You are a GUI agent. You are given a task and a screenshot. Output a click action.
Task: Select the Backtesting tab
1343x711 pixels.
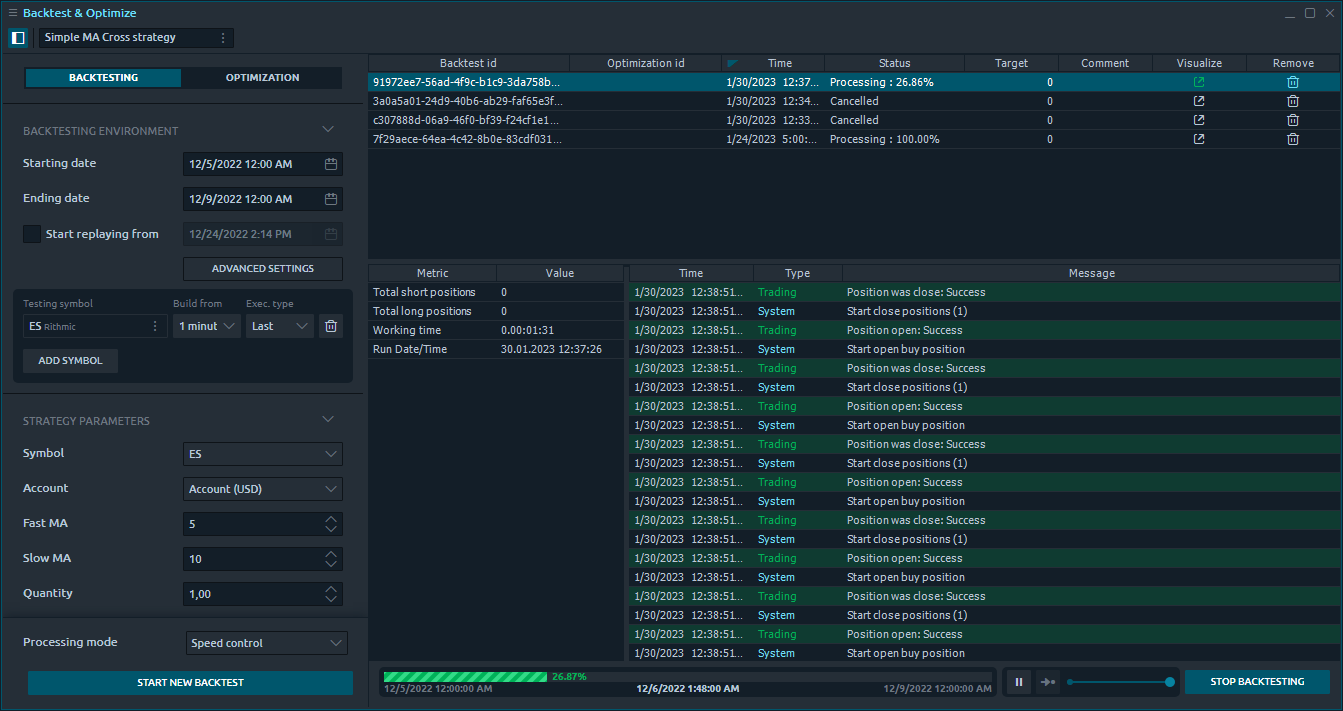[x=103, y=78]
